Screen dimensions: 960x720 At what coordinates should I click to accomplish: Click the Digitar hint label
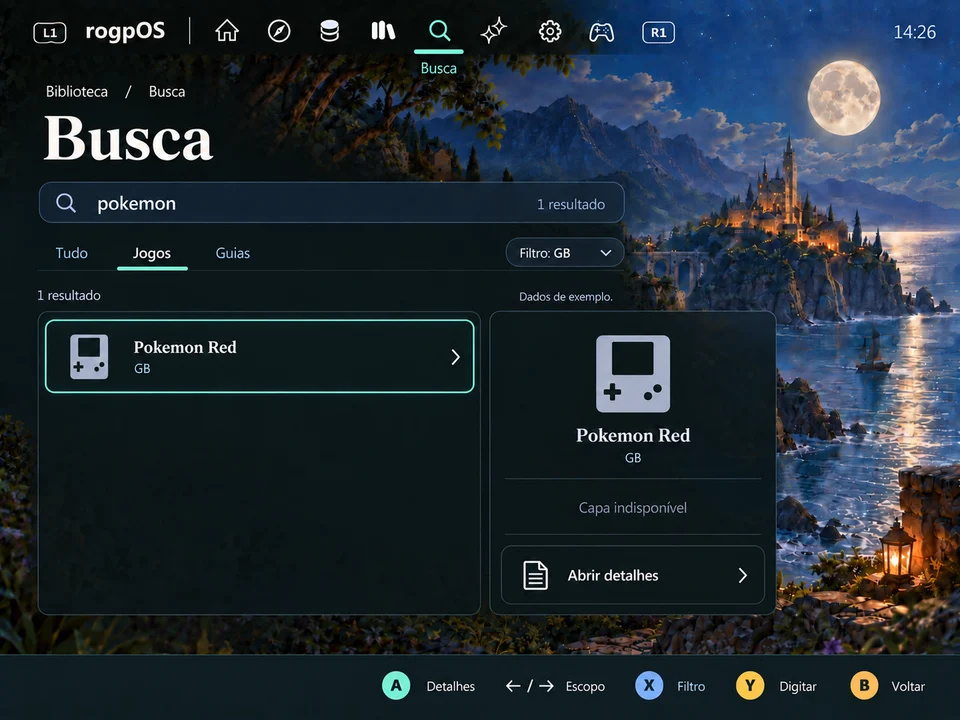click(x=798, y=686)
